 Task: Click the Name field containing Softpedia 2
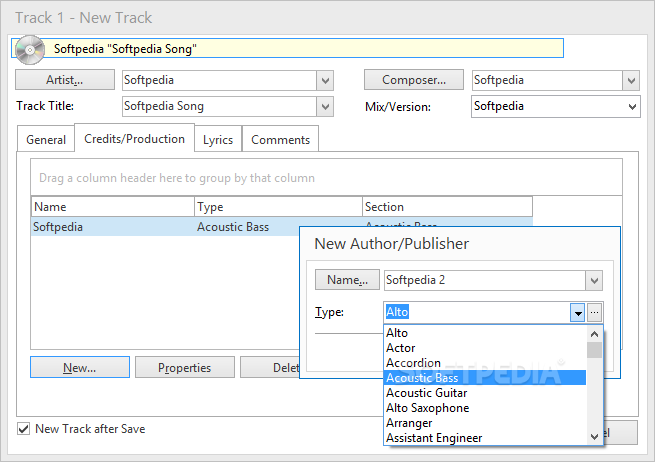click(x=485, y=280)
